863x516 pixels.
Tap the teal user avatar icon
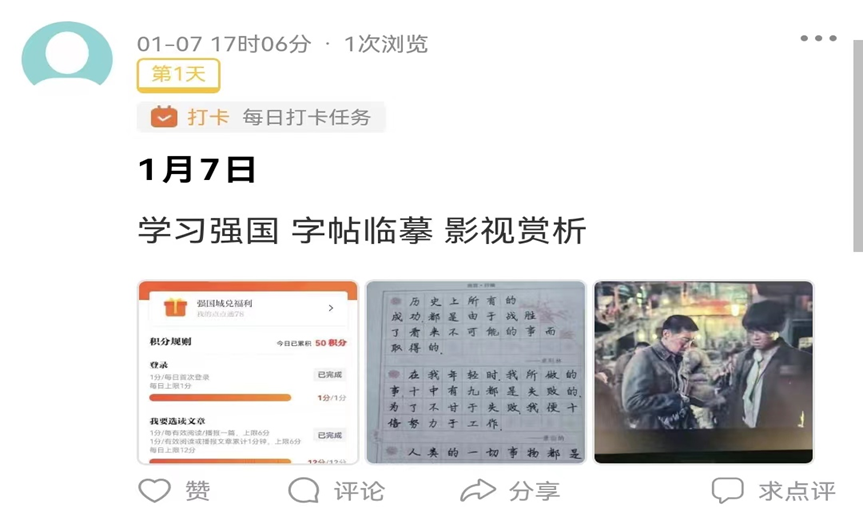(x=67, y=54)
